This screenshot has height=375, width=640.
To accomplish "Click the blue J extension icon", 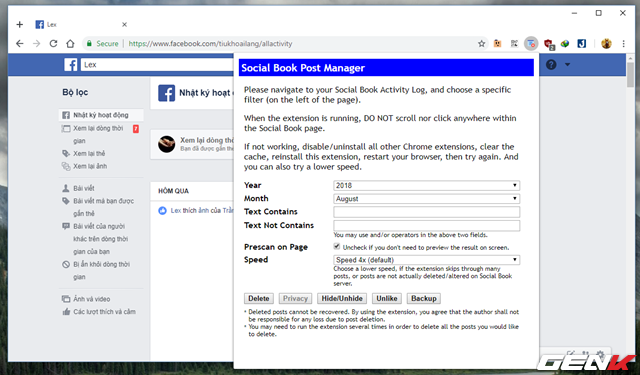I will point(582,43).
